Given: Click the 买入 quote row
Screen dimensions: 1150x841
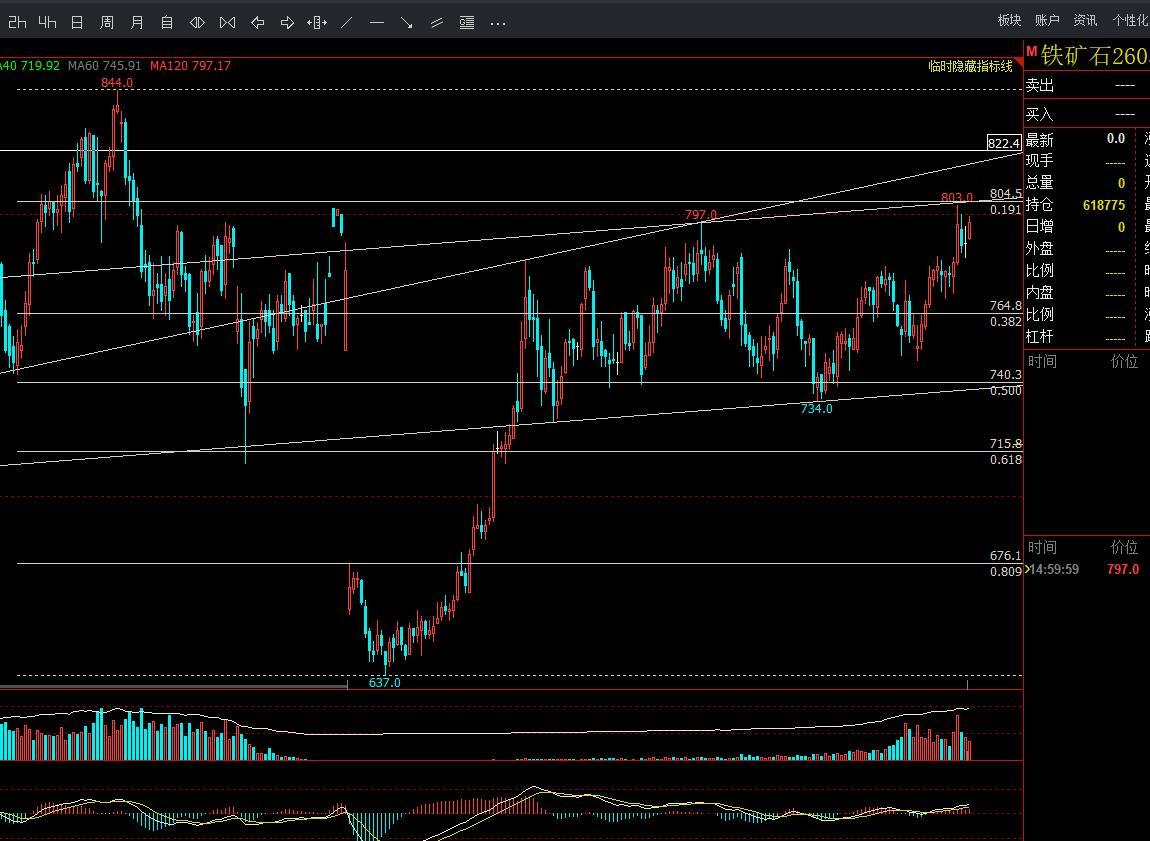Looking at the screenshot, I should [x=1087, y=114].
